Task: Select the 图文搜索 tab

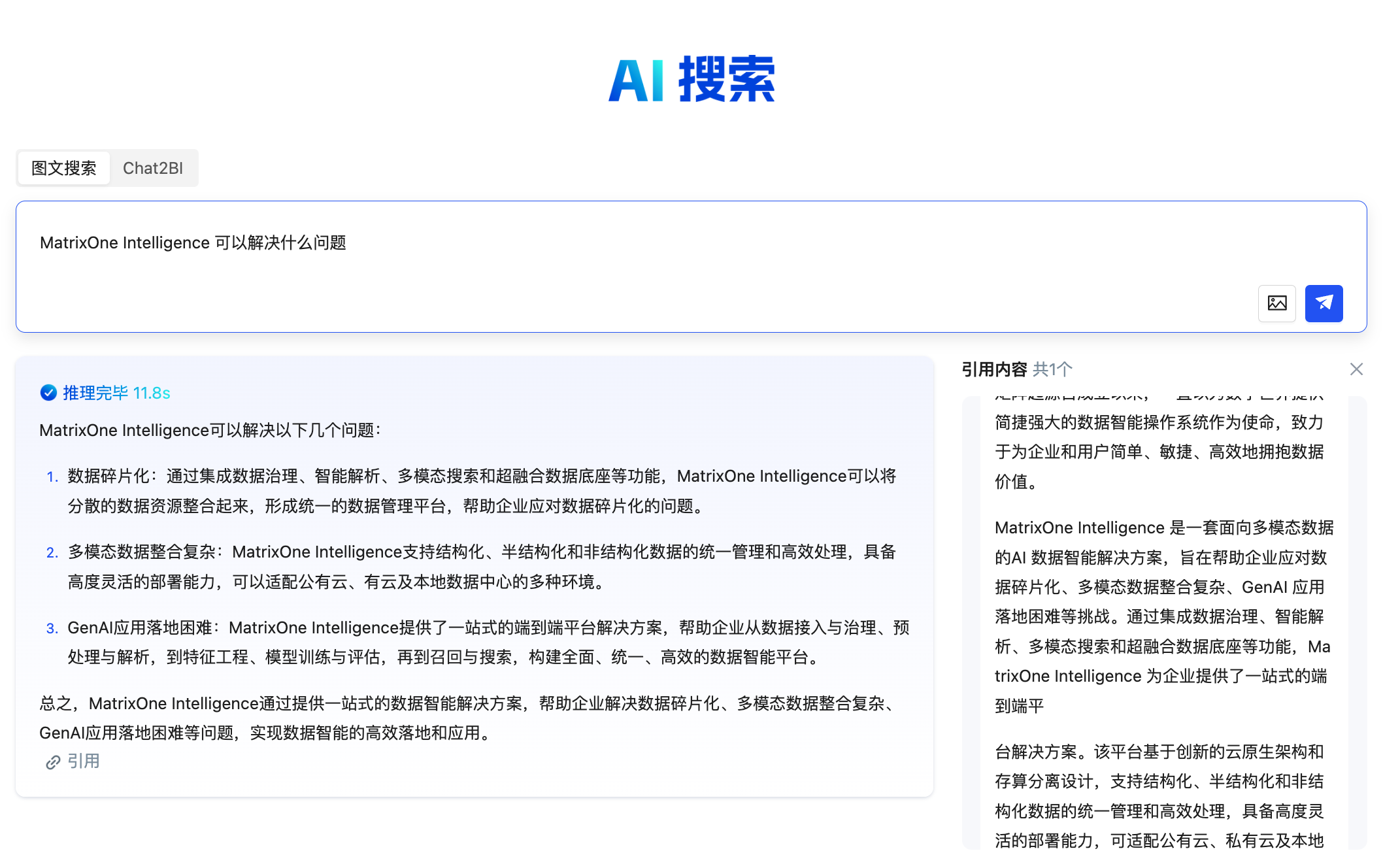Action: [64, 168]
